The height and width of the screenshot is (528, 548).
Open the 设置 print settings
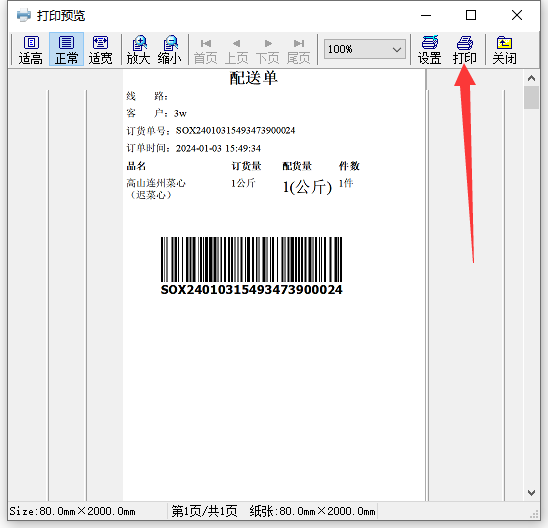[x=430, y=50]
